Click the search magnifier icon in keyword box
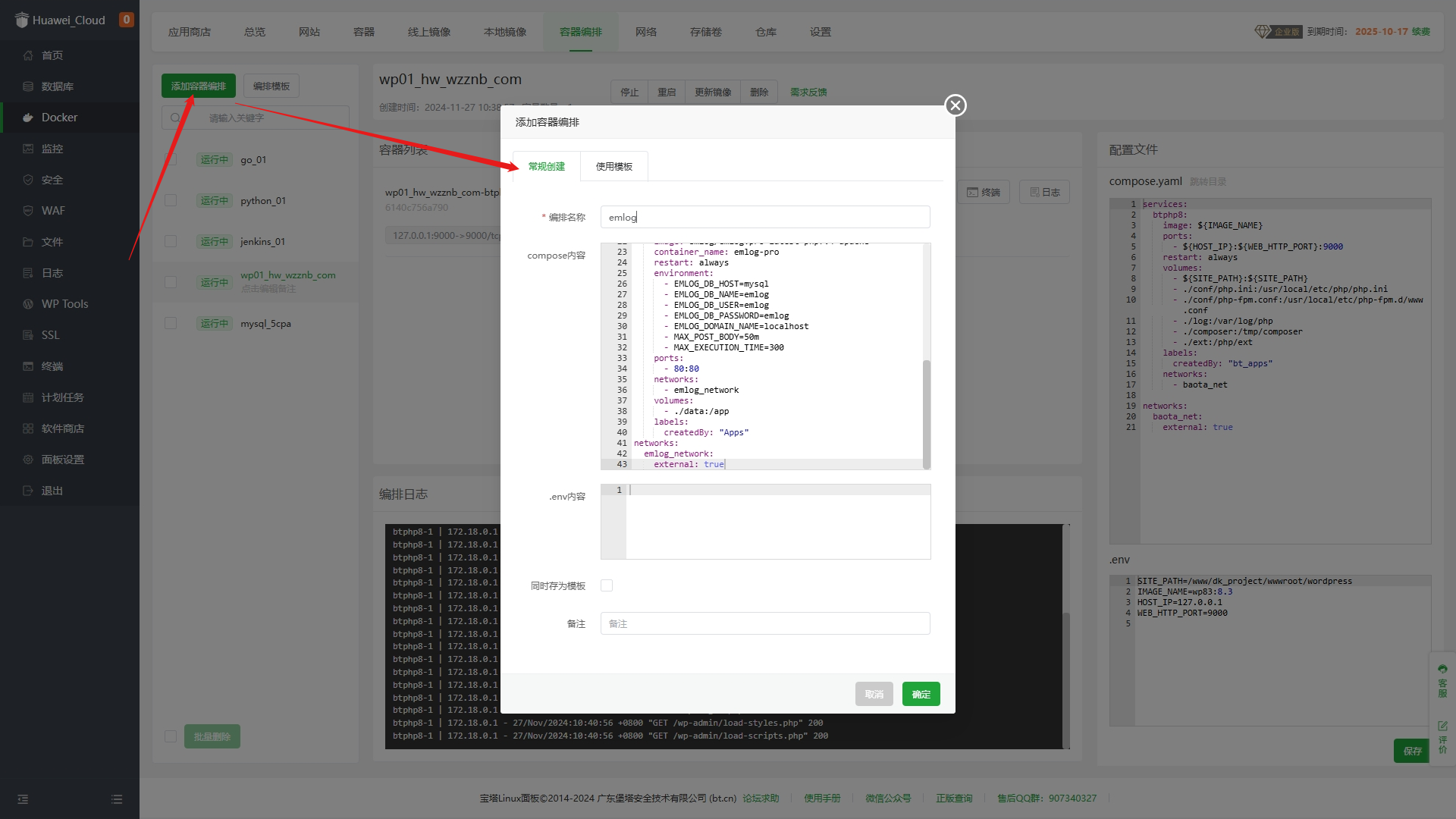 tap(175, 118)
